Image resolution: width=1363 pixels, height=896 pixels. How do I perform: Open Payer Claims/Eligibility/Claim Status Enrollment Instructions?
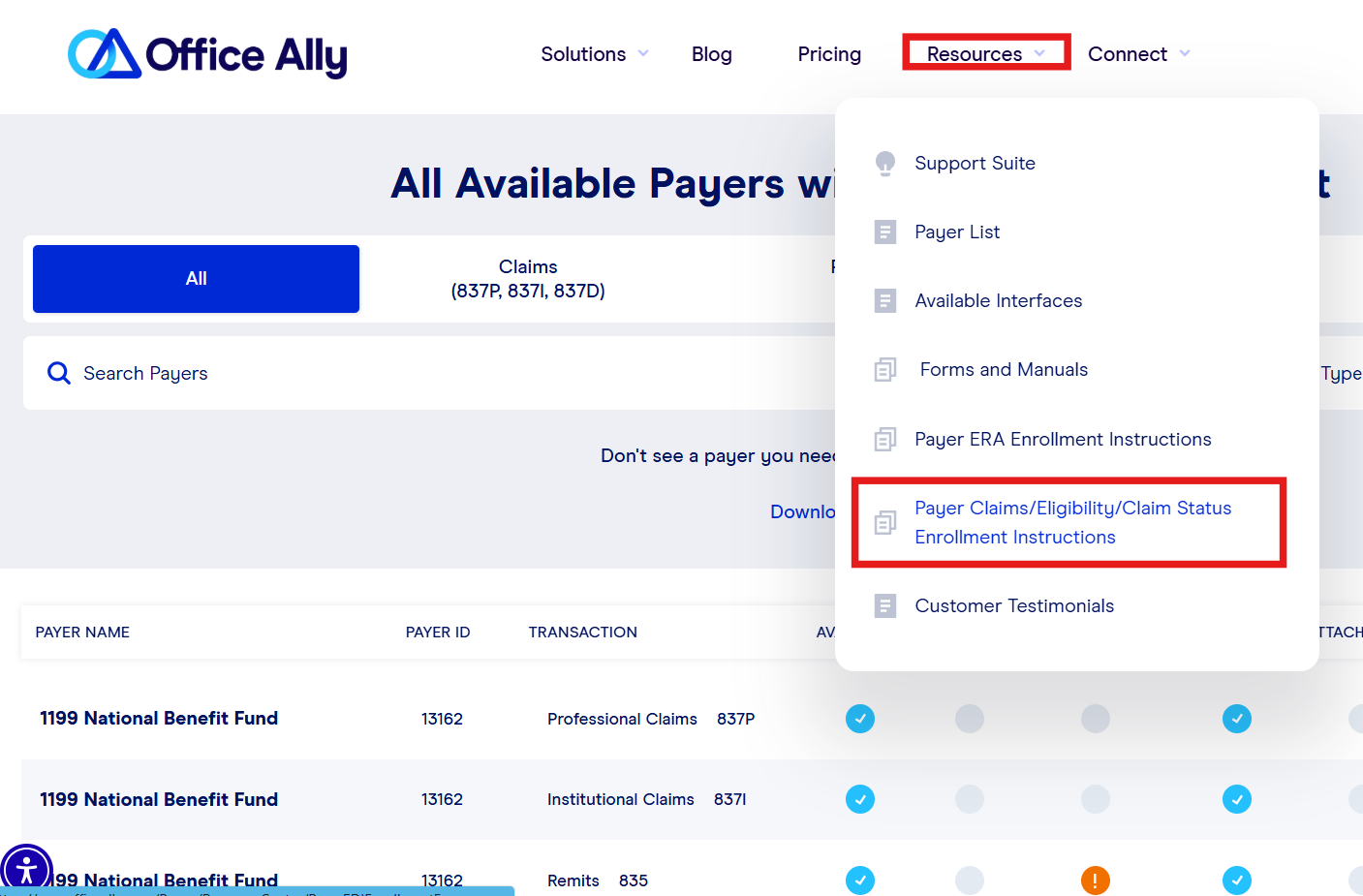1072,522
